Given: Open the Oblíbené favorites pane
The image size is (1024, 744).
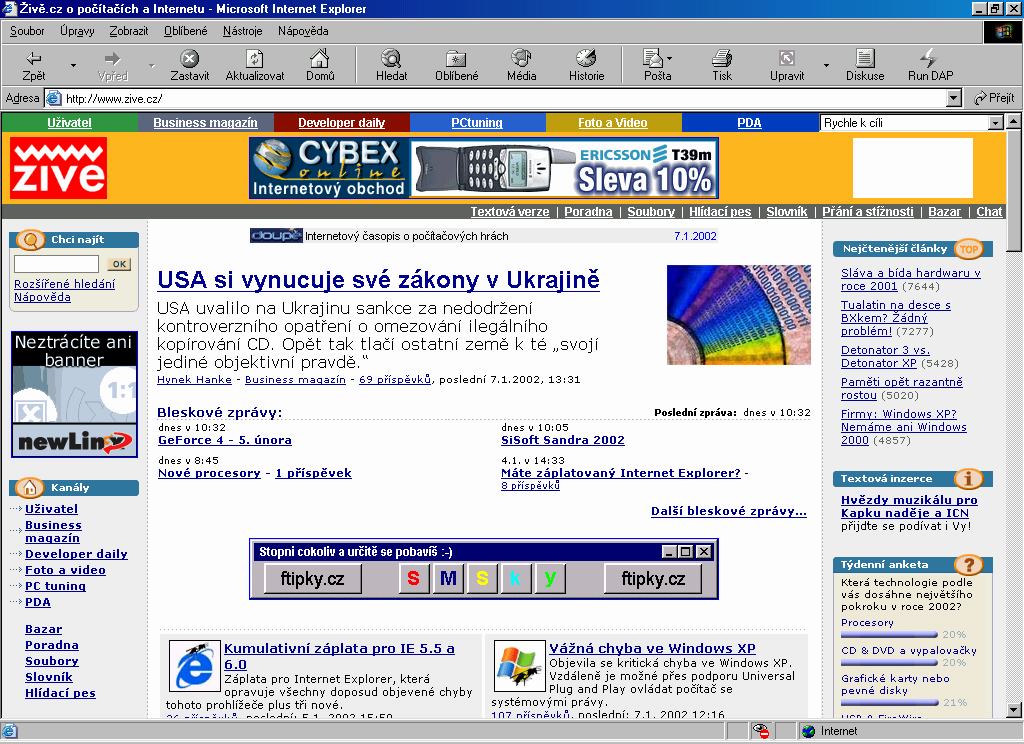Looking at the screenshot, I should click(x=456, y=65).
